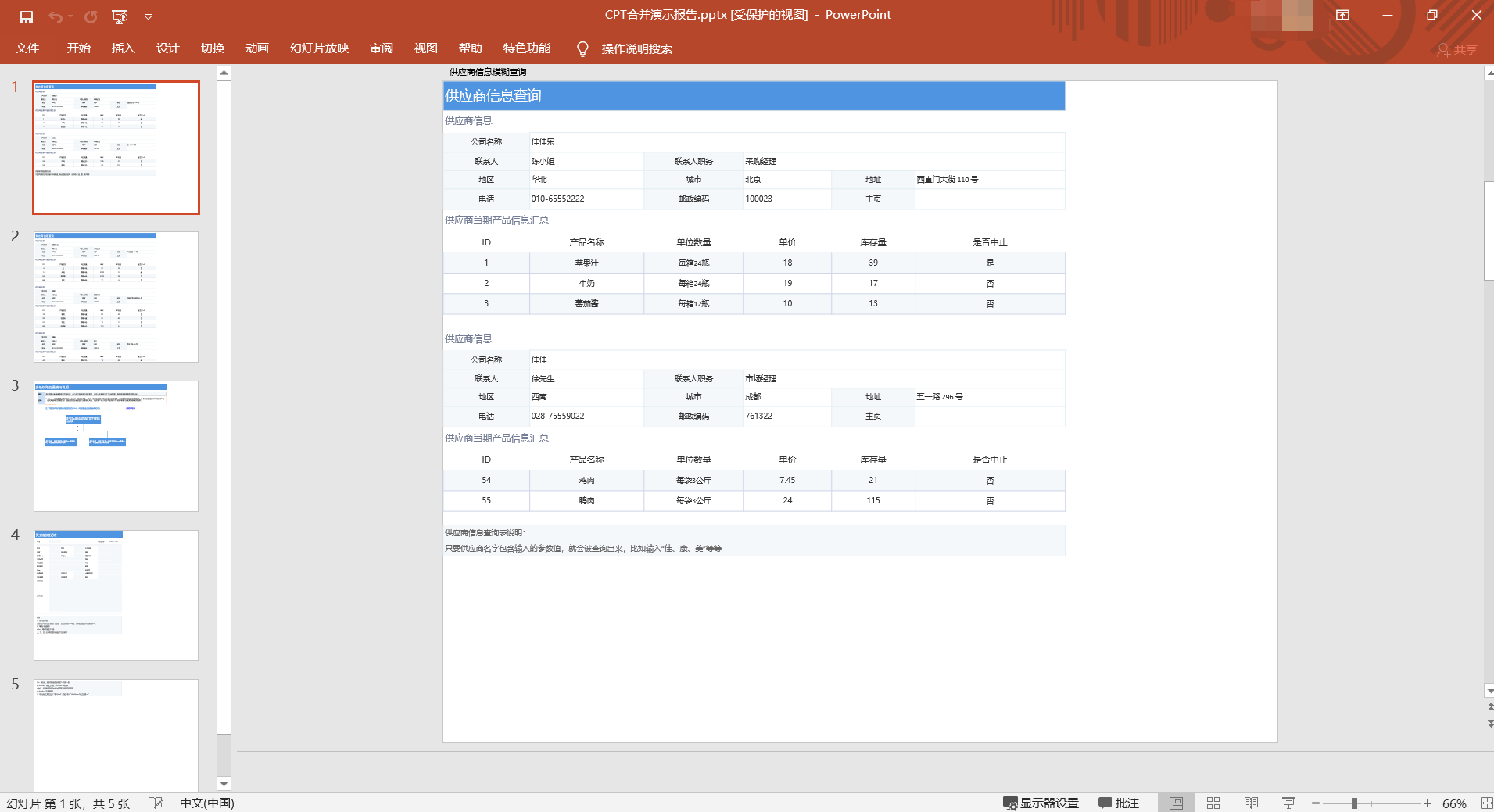This screenshot has width=1494, height=812.
Task: Open the 幻灯片放映 tab
Action: pyautogui.click(x=319, y=48)
